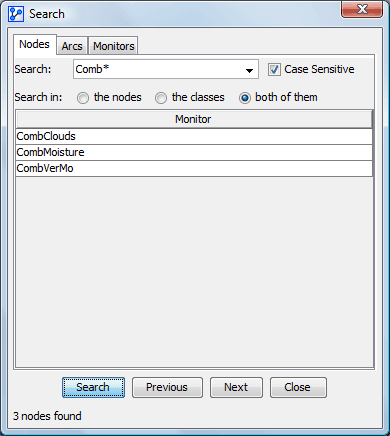Click the Close button
390x436 pixels.
298,387
